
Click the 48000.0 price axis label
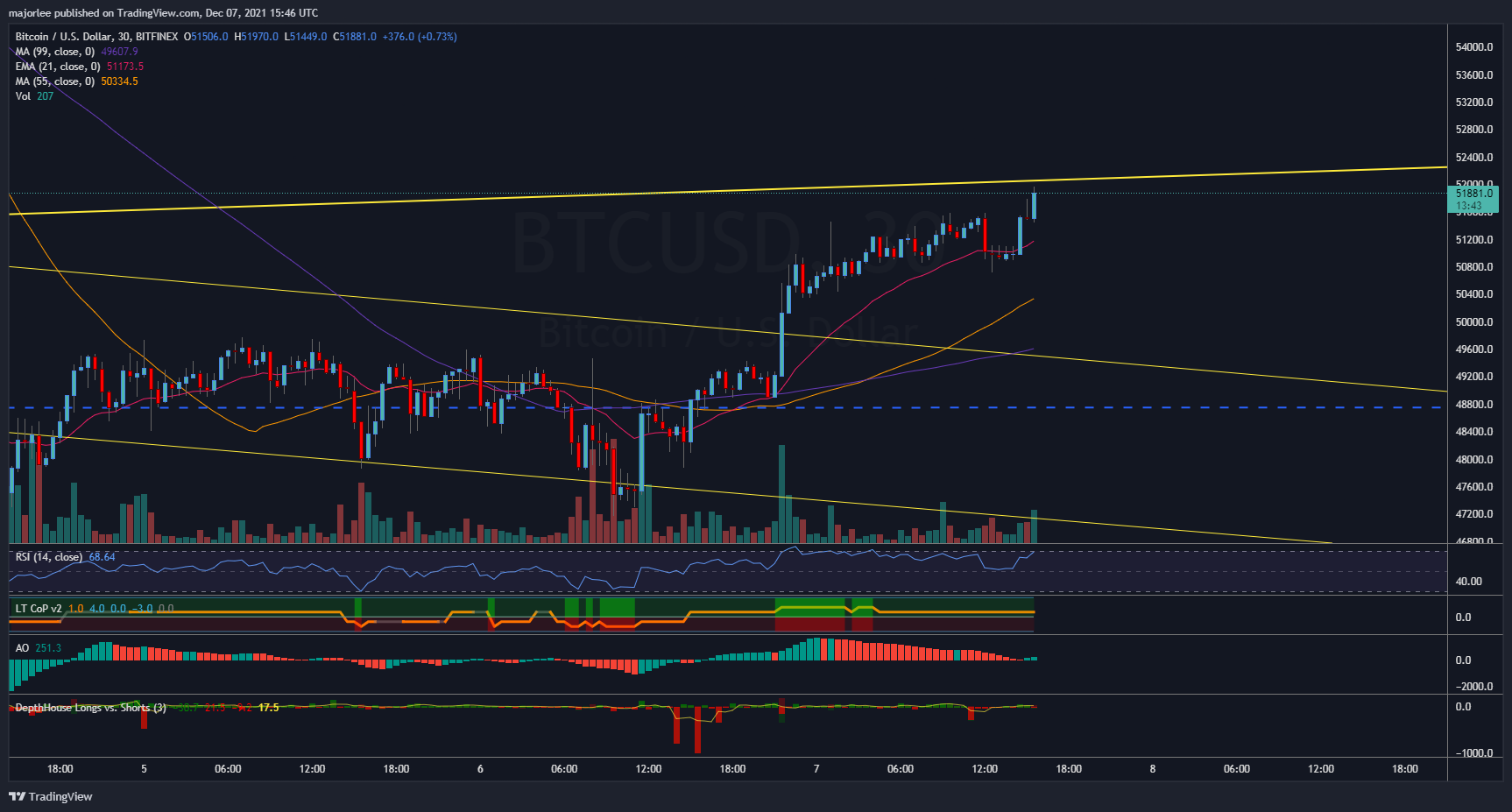1474,460
